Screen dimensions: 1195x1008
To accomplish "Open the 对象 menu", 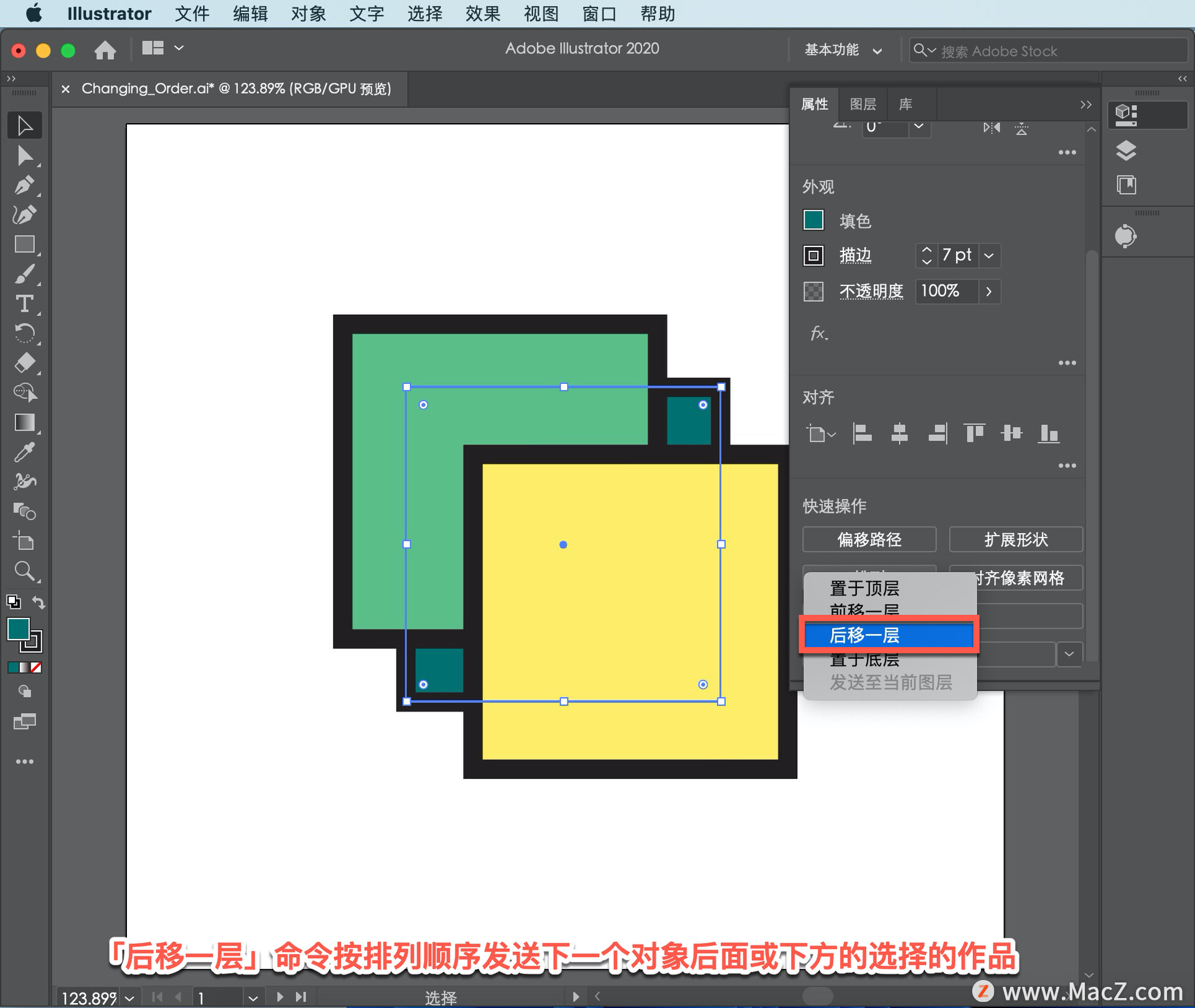I will 309,14.
